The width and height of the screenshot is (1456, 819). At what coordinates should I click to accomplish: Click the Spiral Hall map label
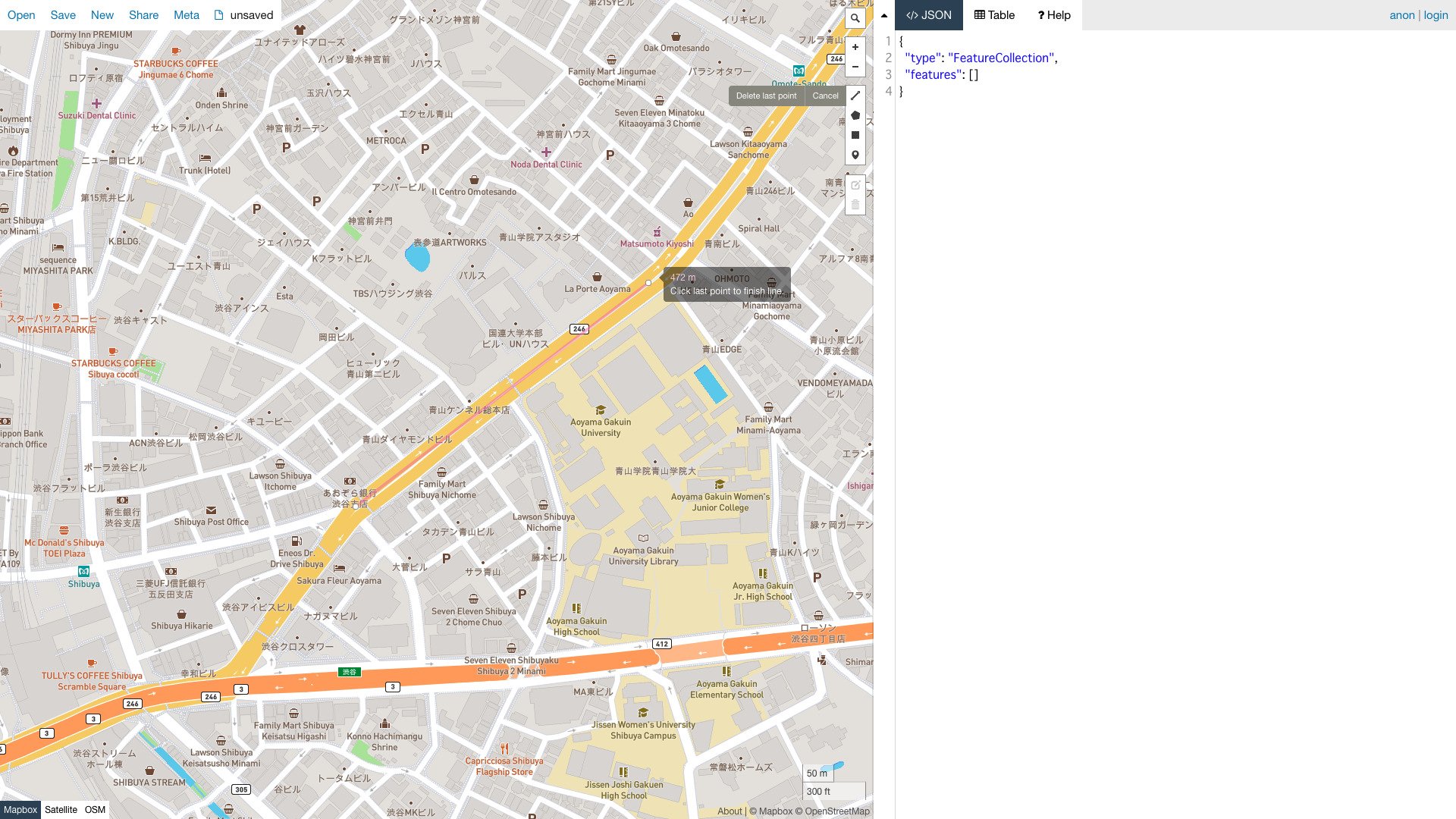pos(758,229)
